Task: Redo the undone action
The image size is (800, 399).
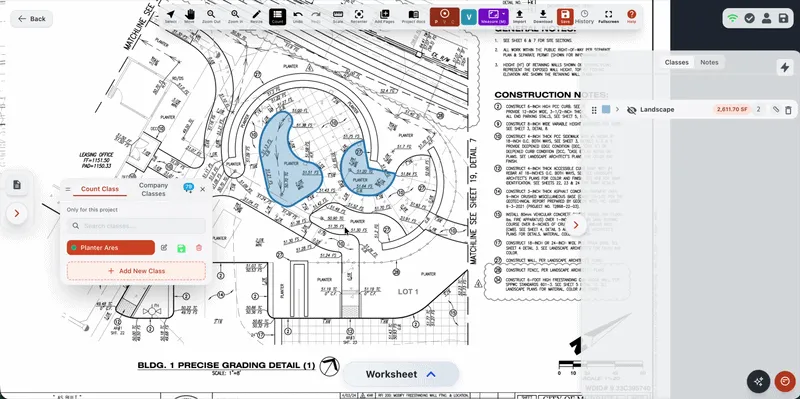Action: click(x=316, y=17)
